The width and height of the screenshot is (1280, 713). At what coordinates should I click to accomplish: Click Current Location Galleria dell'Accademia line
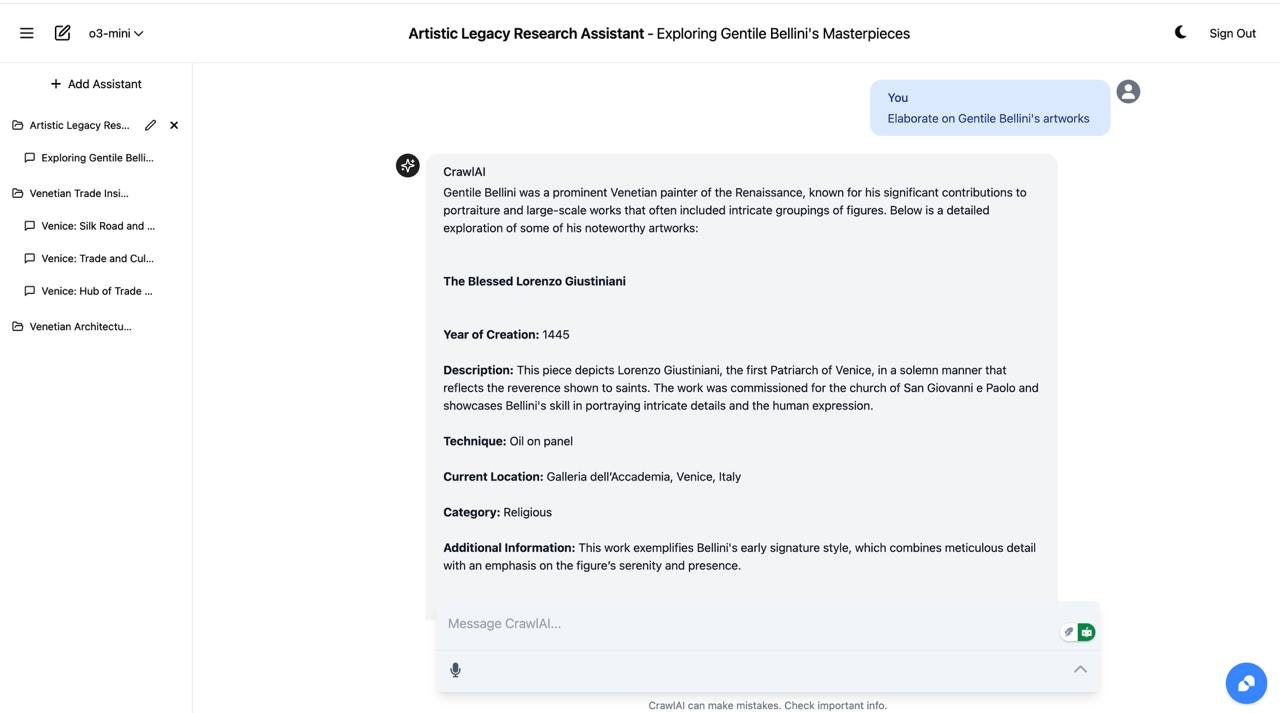[592, 477]
